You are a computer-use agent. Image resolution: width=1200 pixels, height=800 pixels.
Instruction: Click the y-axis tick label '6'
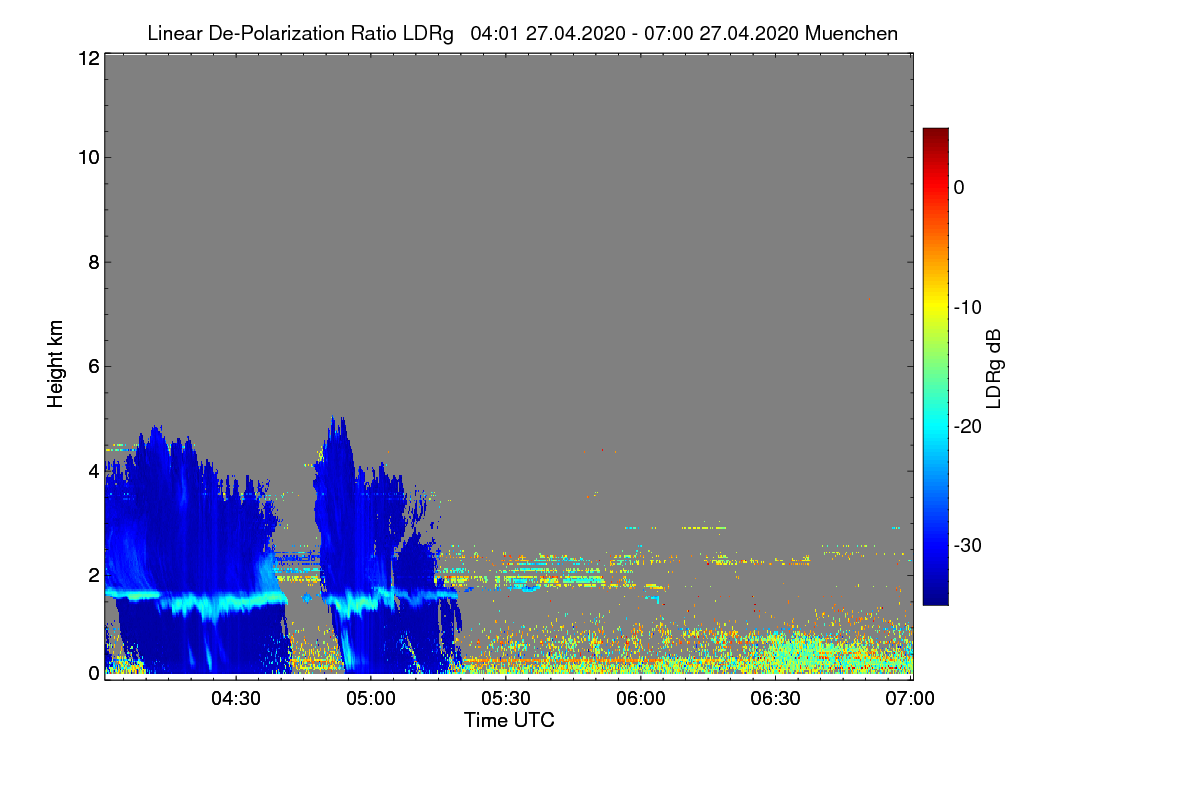[x=93, y=367]
